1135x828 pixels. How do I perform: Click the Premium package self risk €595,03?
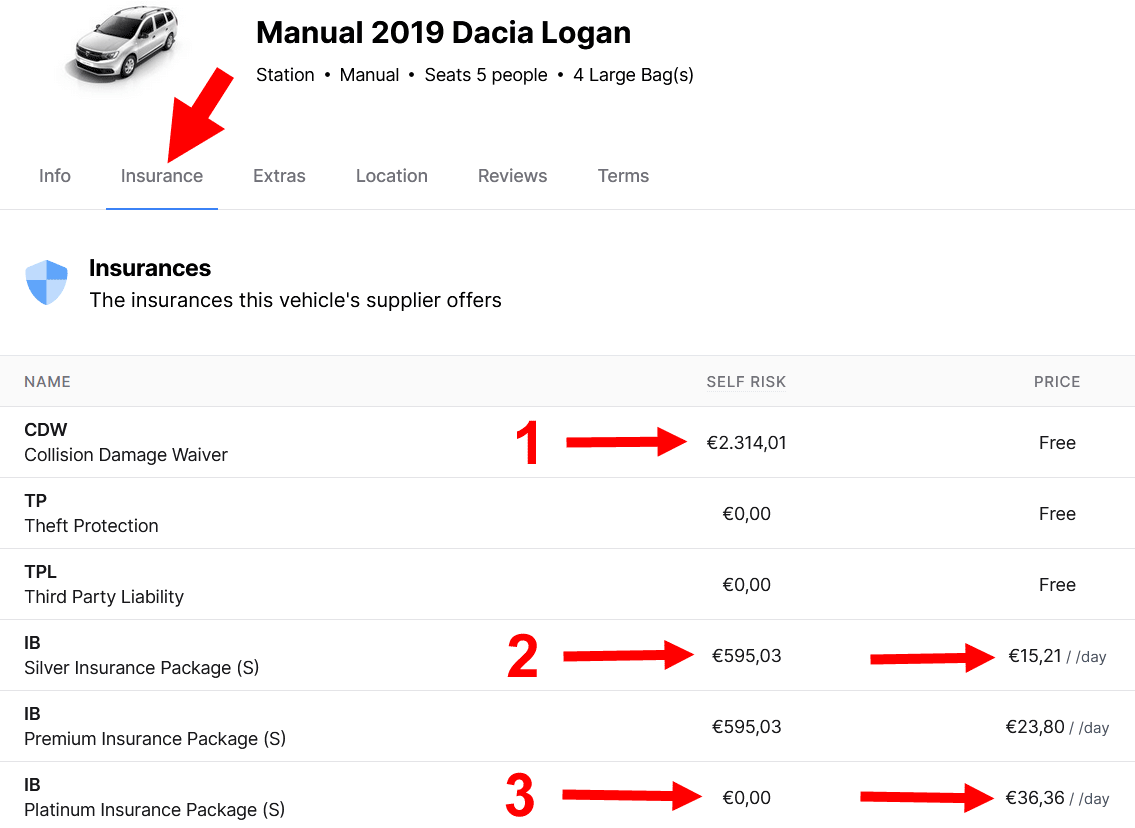(746, 727)
